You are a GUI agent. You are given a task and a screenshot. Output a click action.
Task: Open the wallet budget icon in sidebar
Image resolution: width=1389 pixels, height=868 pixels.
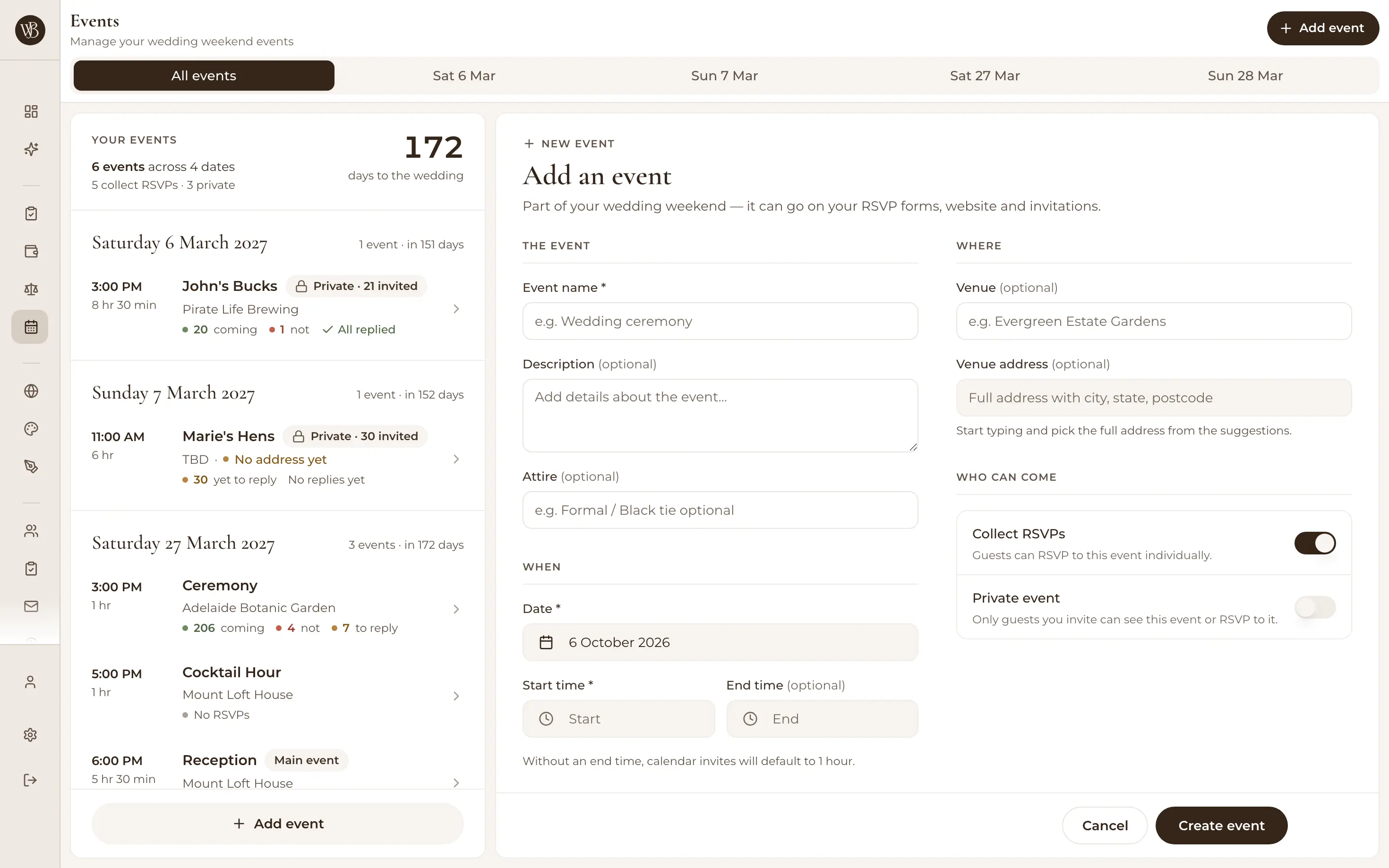pyautogui.click(x=31, y=251)
